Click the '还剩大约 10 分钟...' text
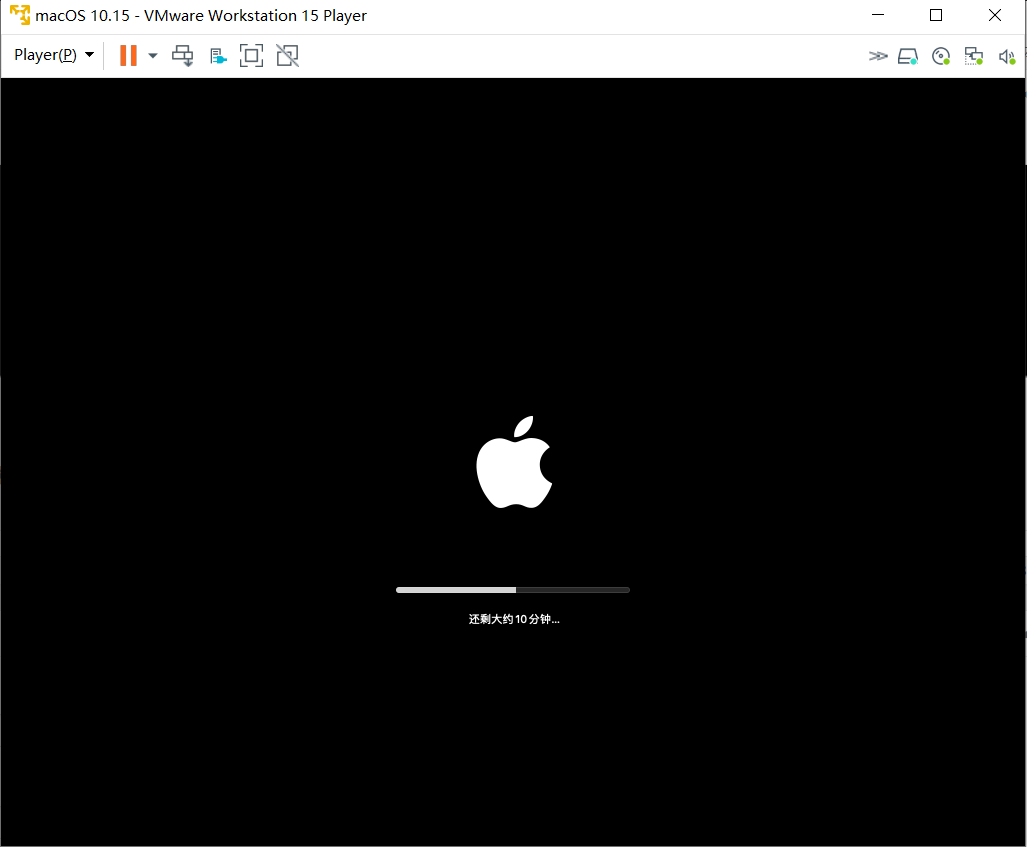 (x=514, y=619)
